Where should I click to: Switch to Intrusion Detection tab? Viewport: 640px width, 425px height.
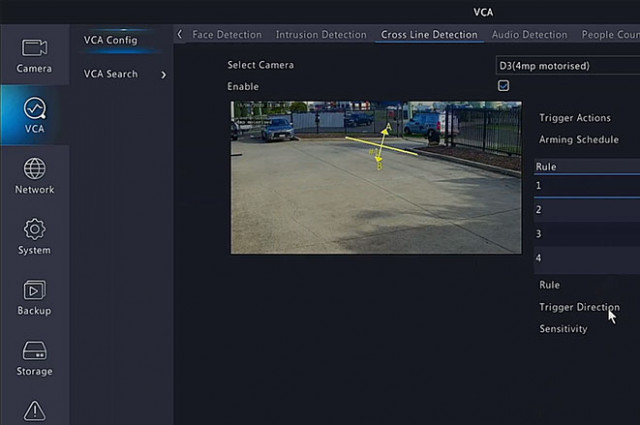321,35
